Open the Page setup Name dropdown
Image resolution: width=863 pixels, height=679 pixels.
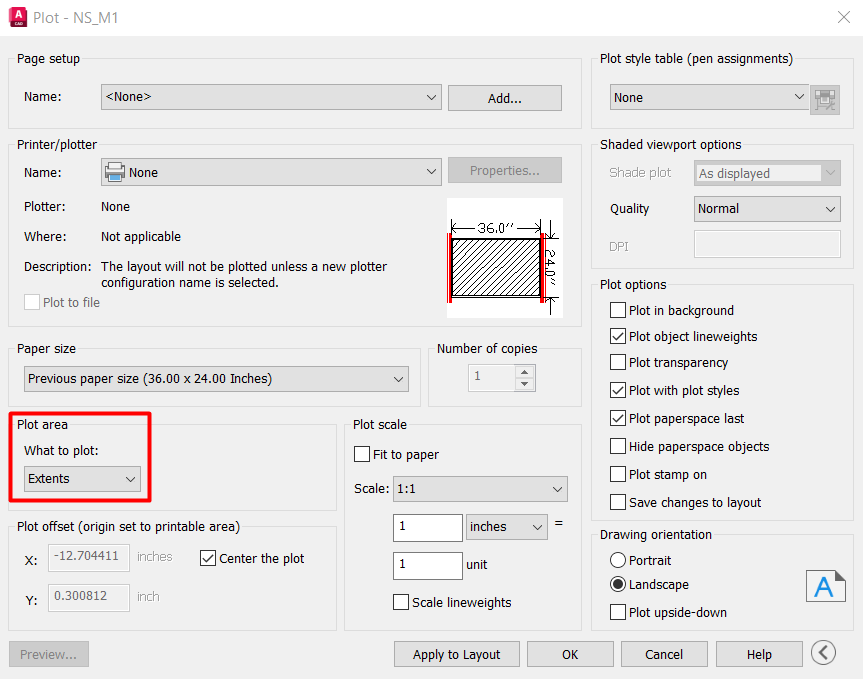point(271,97)
